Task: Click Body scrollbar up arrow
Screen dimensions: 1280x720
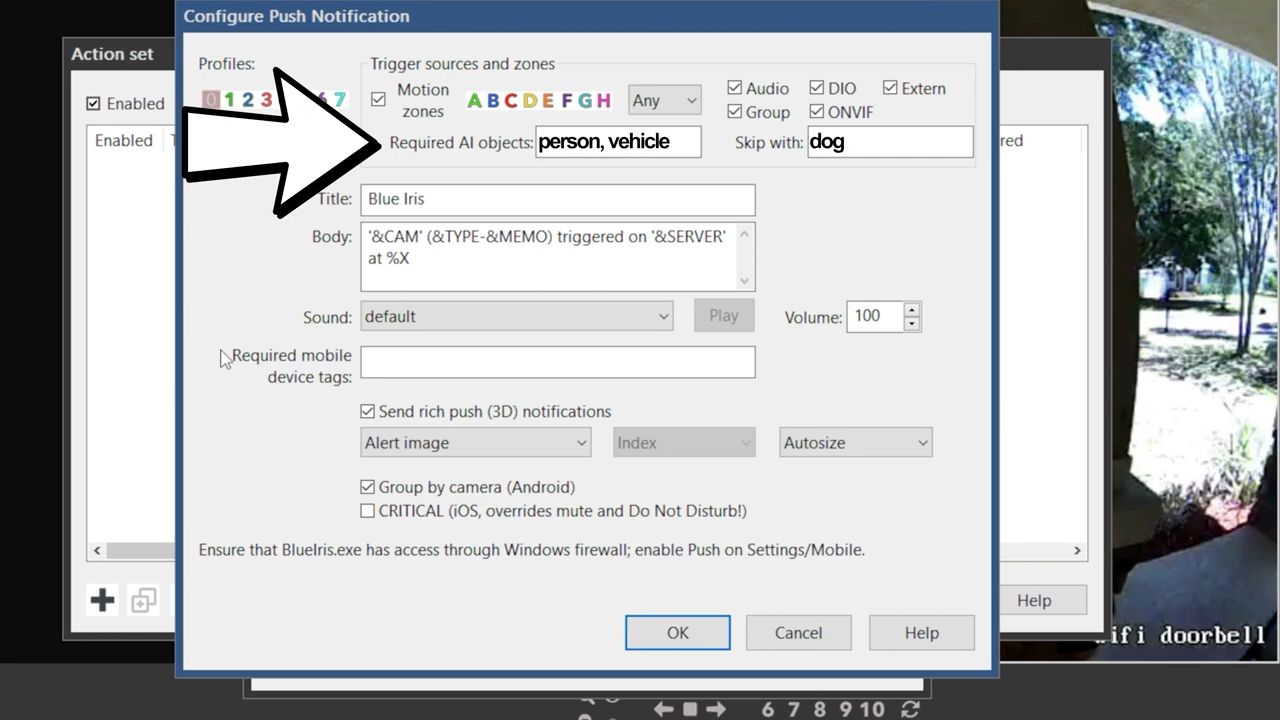Action: [744, 233]
